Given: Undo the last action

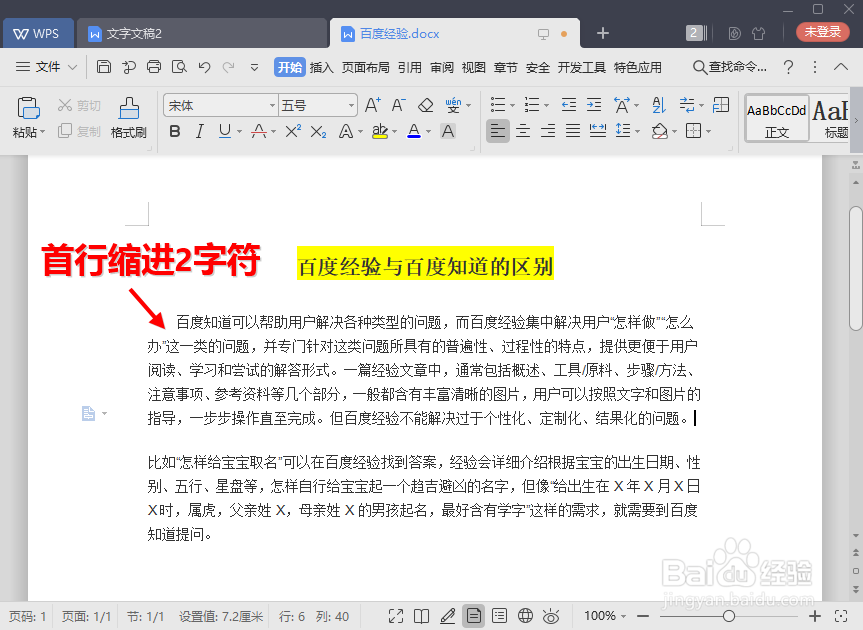Looking at the screenshot, I should coord(204,67).
